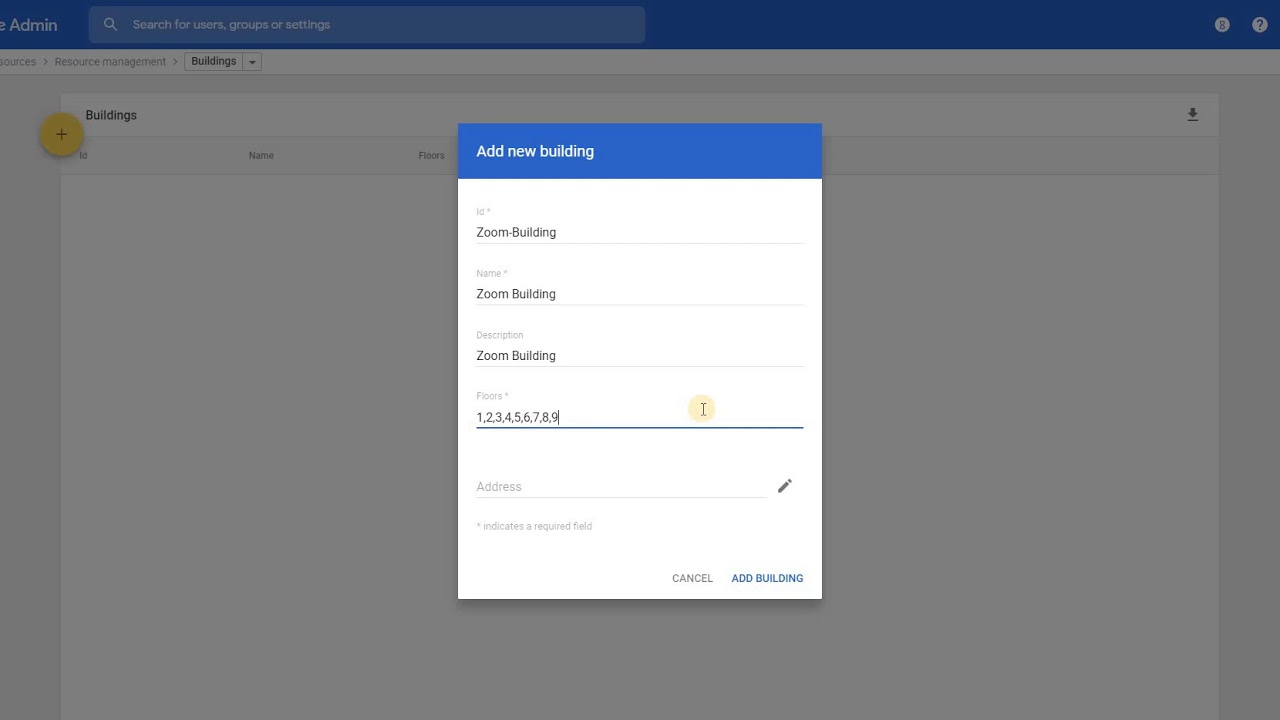Click the Admin logo text
This screenshot has width=1280, height=720.
29,25
